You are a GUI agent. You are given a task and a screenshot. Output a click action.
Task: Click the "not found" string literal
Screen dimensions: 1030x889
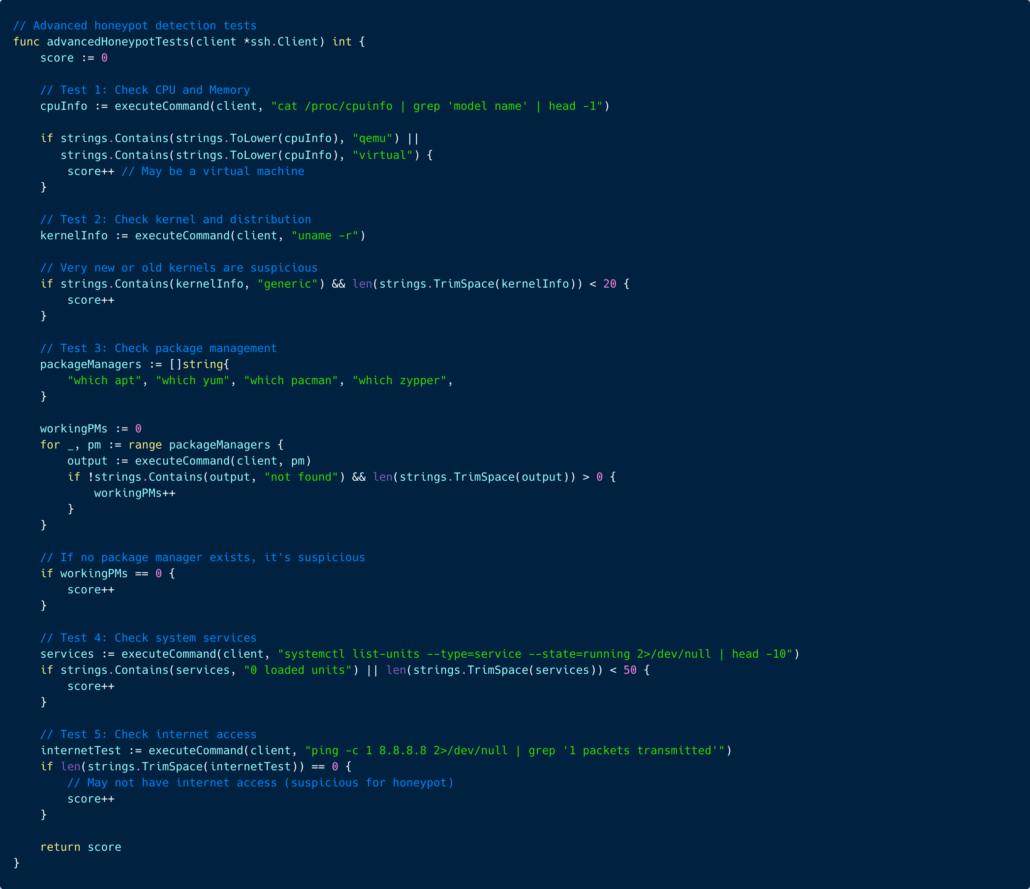[304, 477]
